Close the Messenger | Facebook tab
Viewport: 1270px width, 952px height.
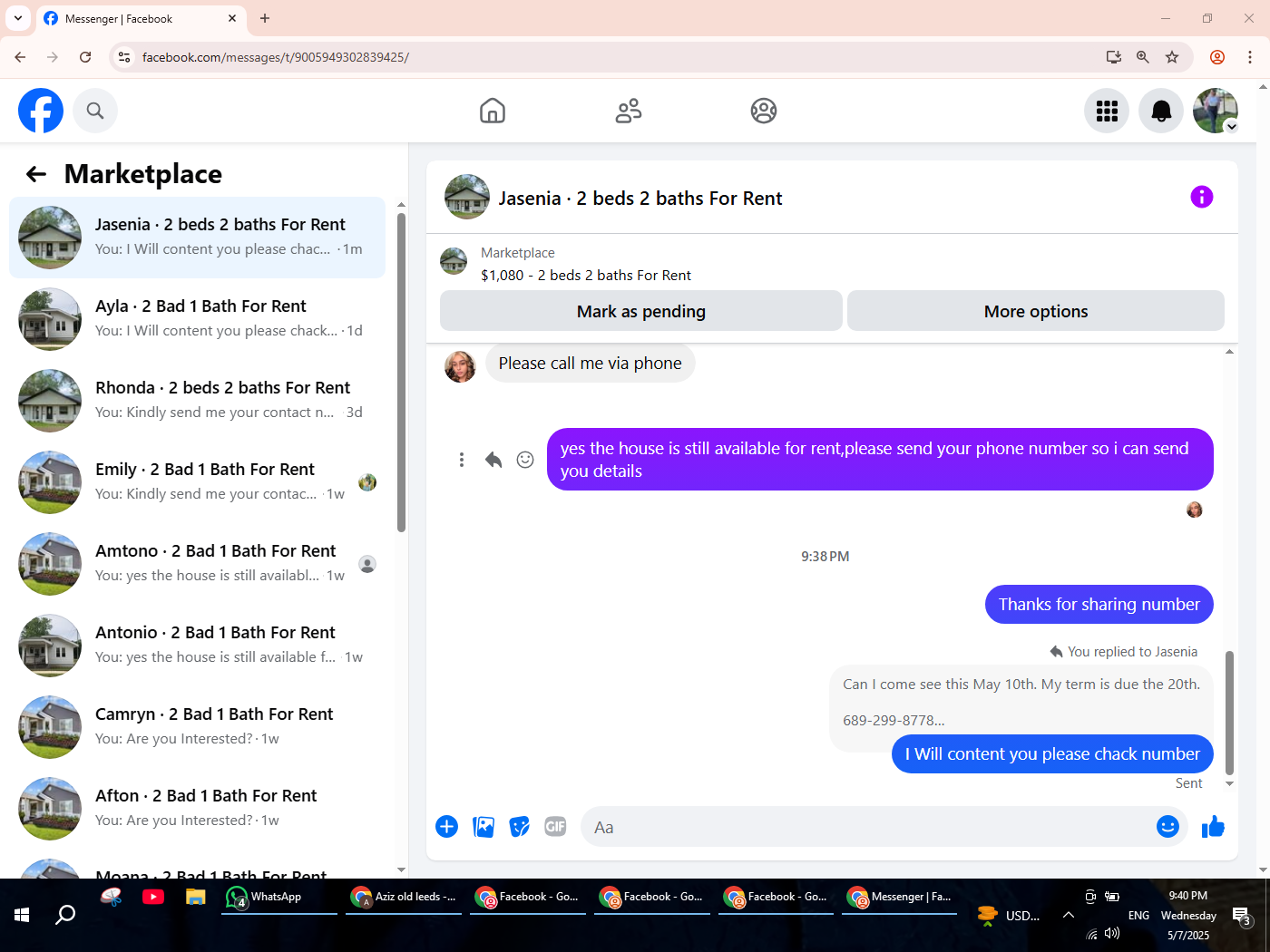pos(232,18)
